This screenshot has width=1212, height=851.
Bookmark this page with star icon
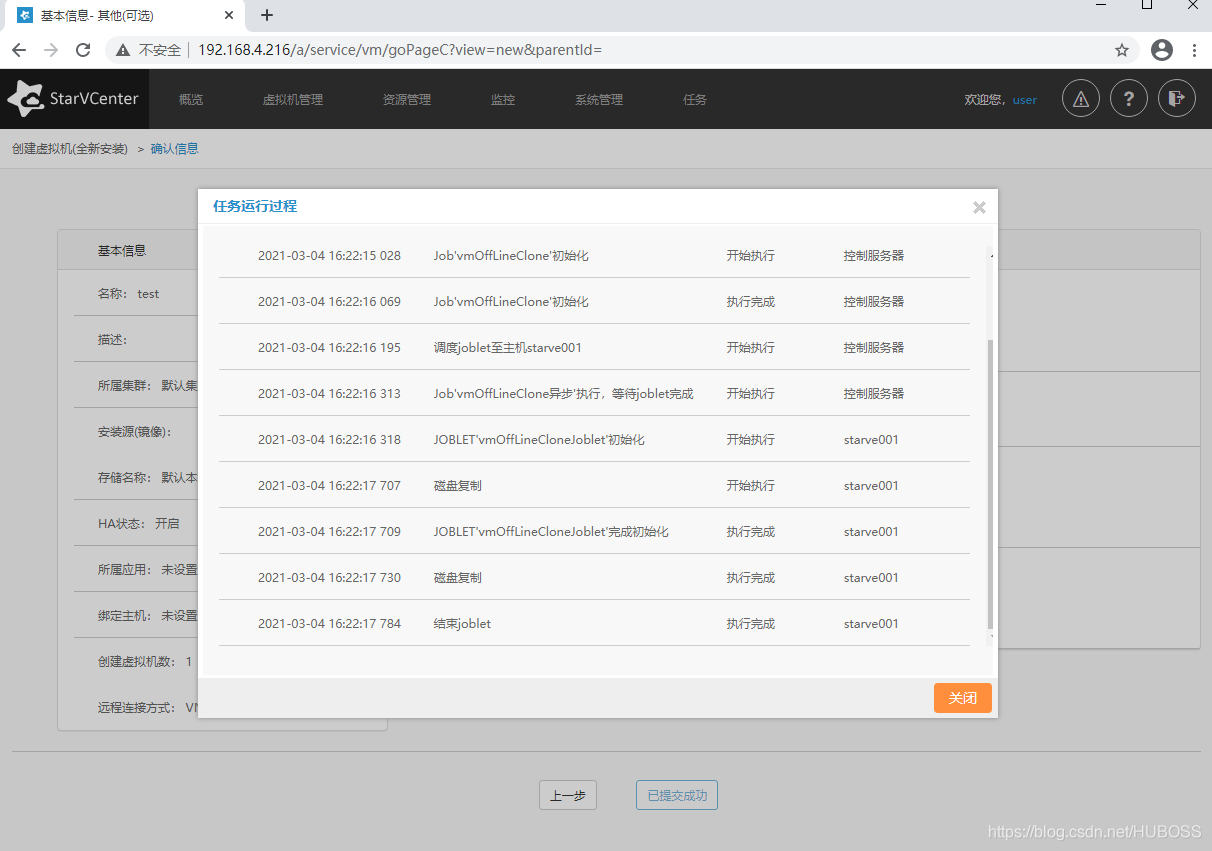(x=1122, y=50)
